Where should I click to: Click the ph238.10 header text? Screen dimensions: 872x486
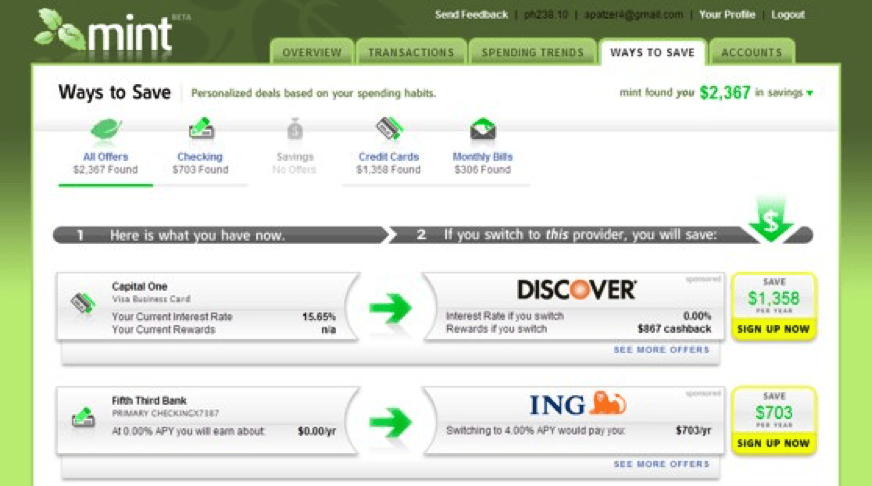pos(546,15)
